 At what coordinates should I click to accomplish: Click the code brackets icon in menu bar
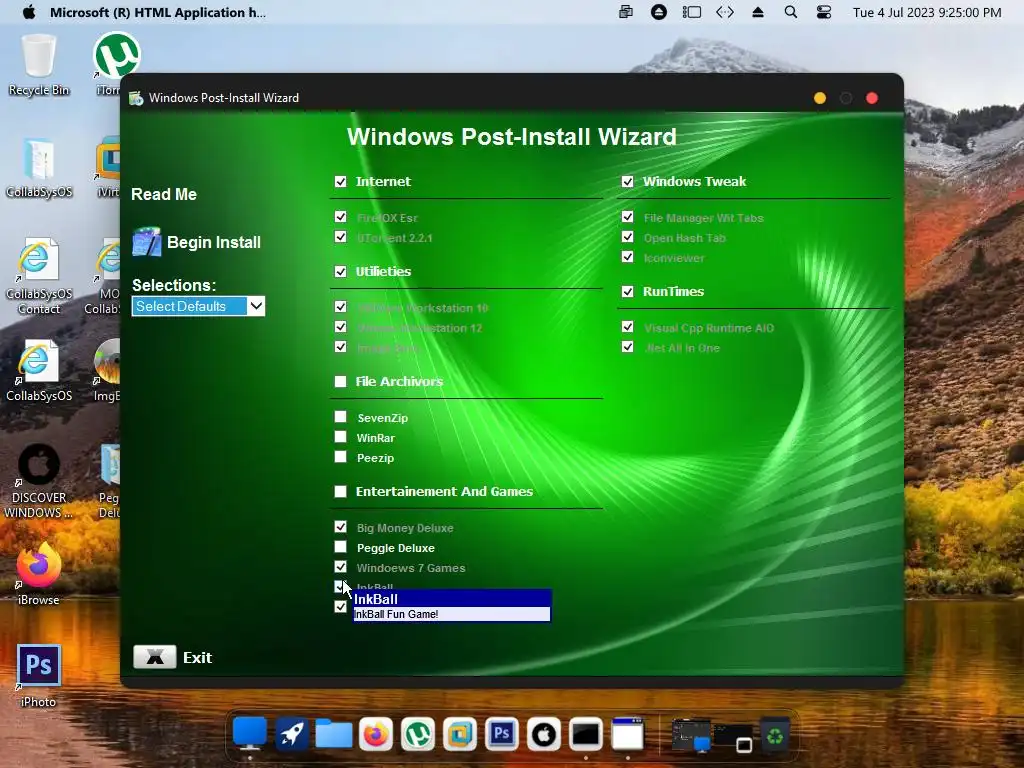click(x=725, y=12)
